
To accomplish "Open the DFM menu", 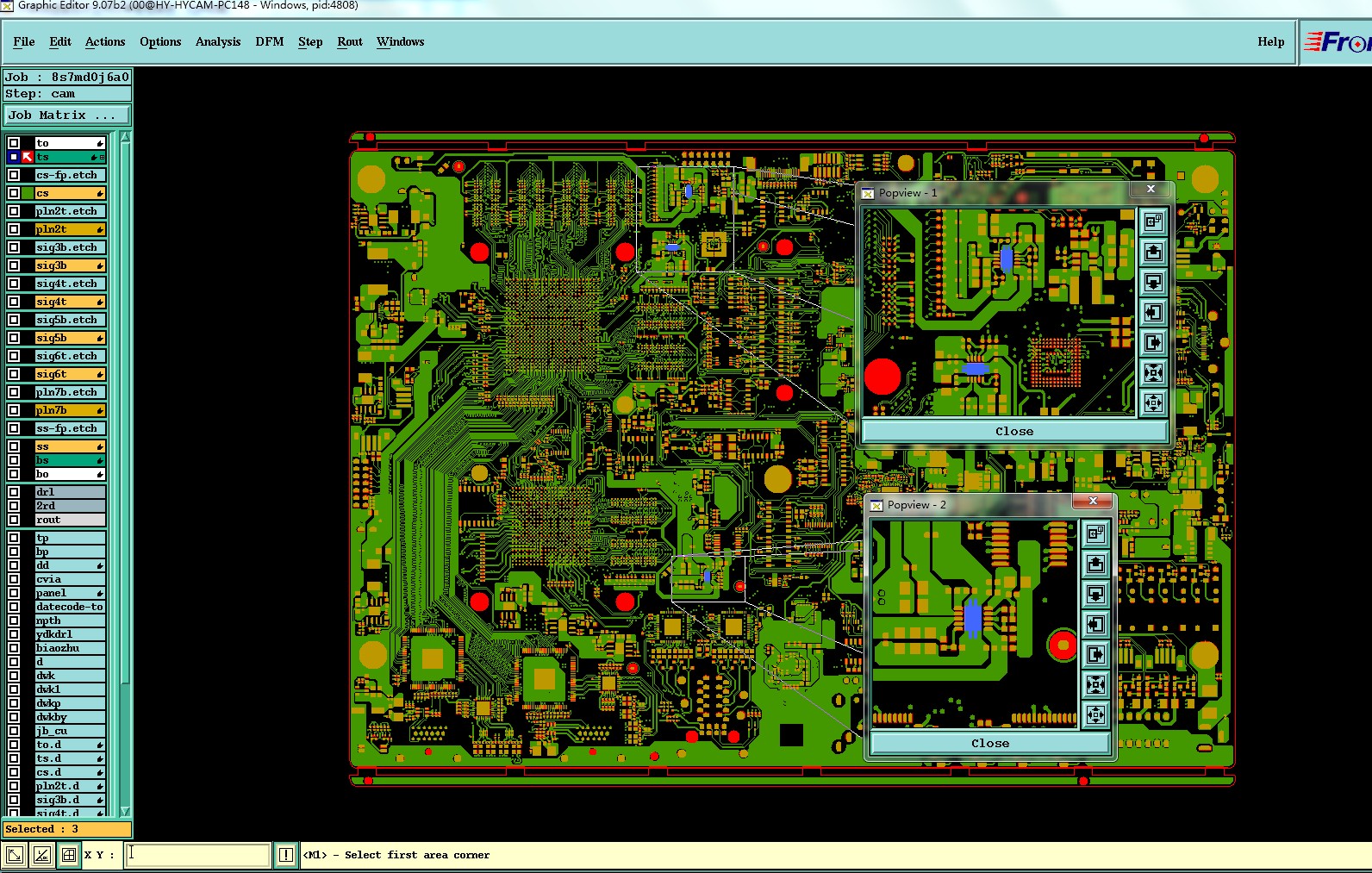I will point(270,41).
